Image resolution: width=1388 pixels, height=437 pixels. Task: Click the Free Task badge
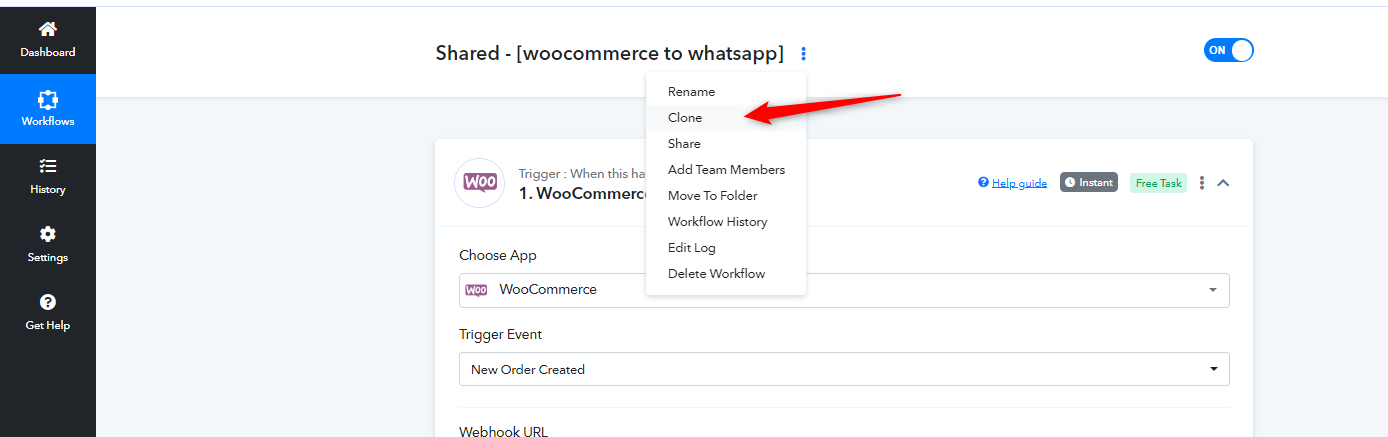coord(1158,183)
